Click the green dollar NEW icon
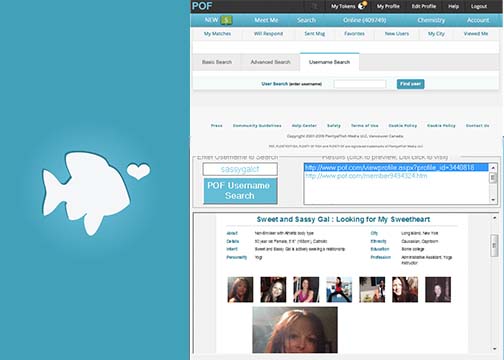 coord(227,20)
